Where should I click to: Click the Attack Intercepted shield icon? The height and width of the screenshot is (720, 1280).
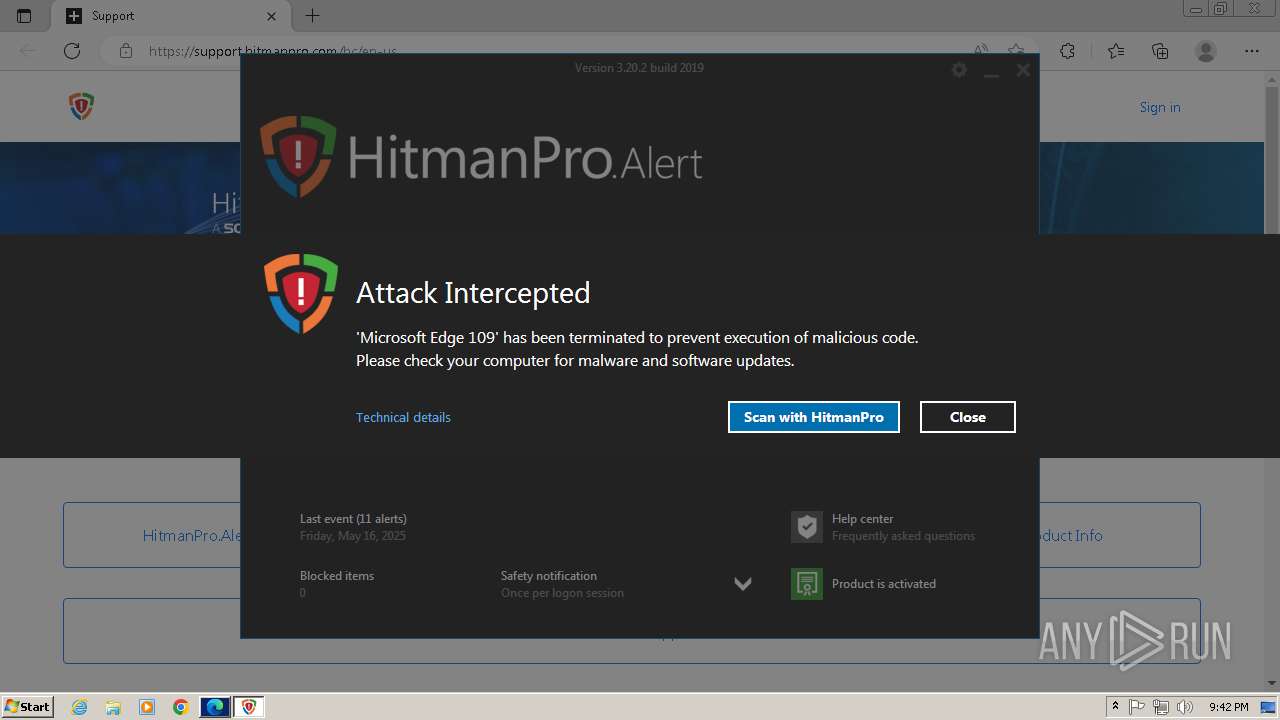pyautogui.click(x=301, y=293)
